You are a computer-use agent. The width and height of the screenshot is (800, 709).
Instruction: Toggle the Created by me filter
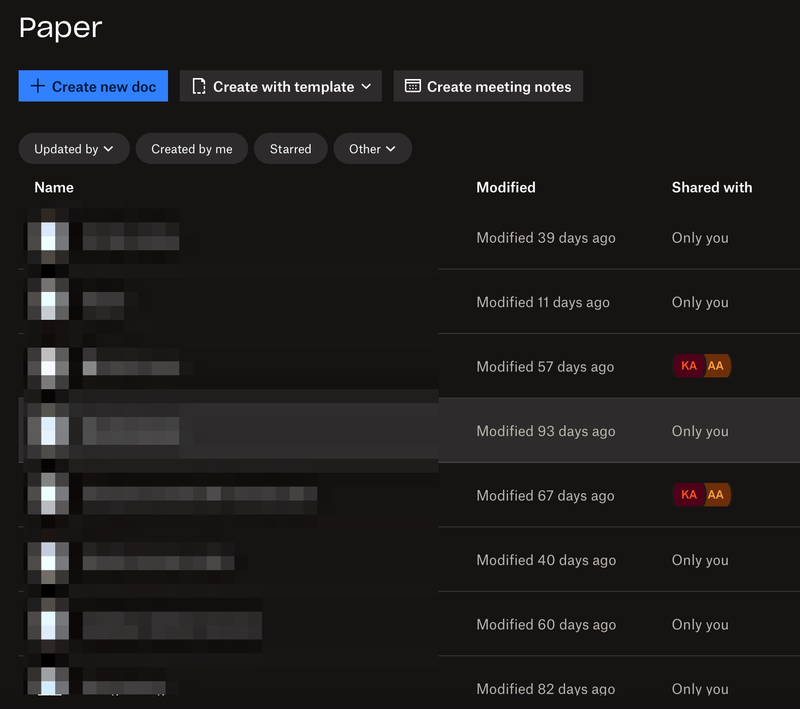pyautogui.click(x=192, y=149)
